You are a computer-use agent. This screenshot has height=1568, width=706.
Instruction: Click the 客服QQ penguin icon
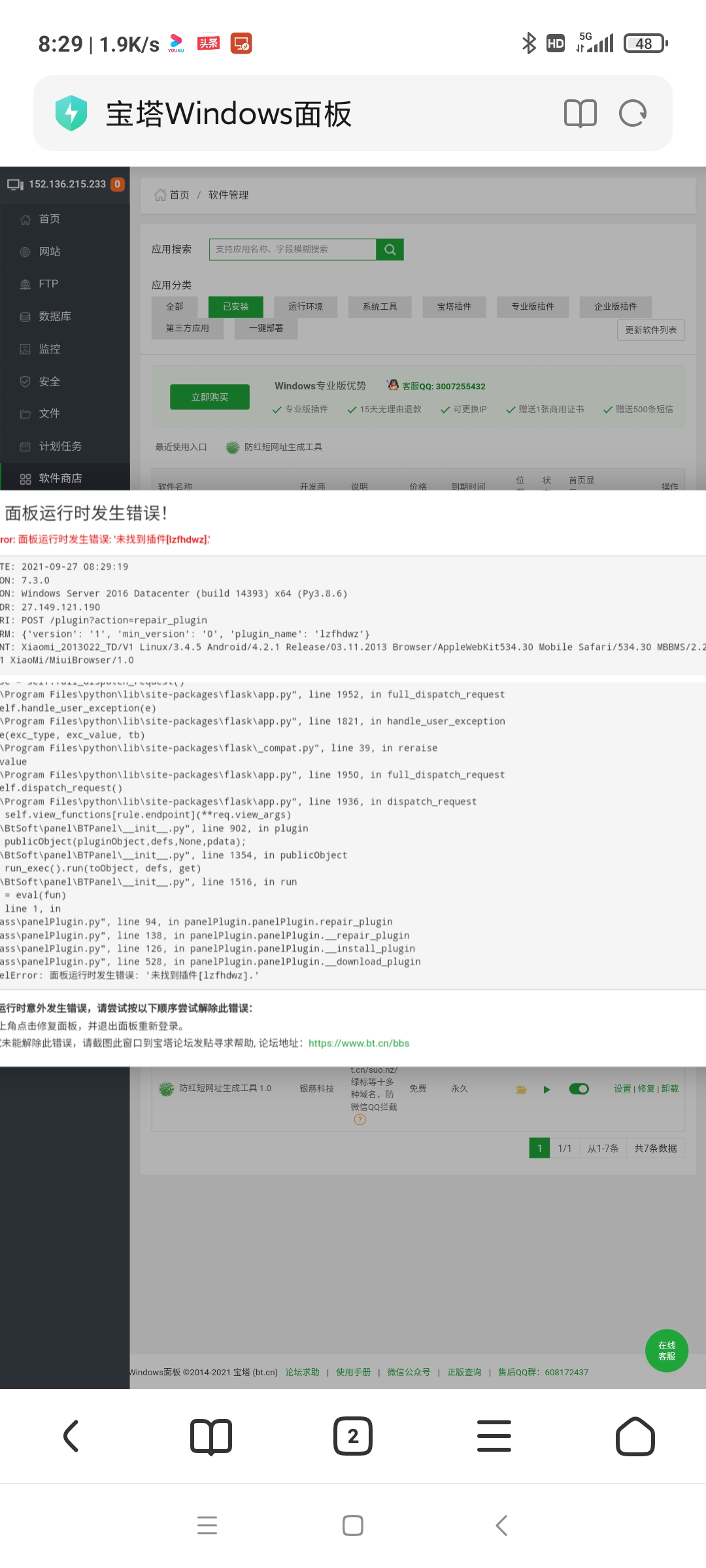tap(393, 385)
